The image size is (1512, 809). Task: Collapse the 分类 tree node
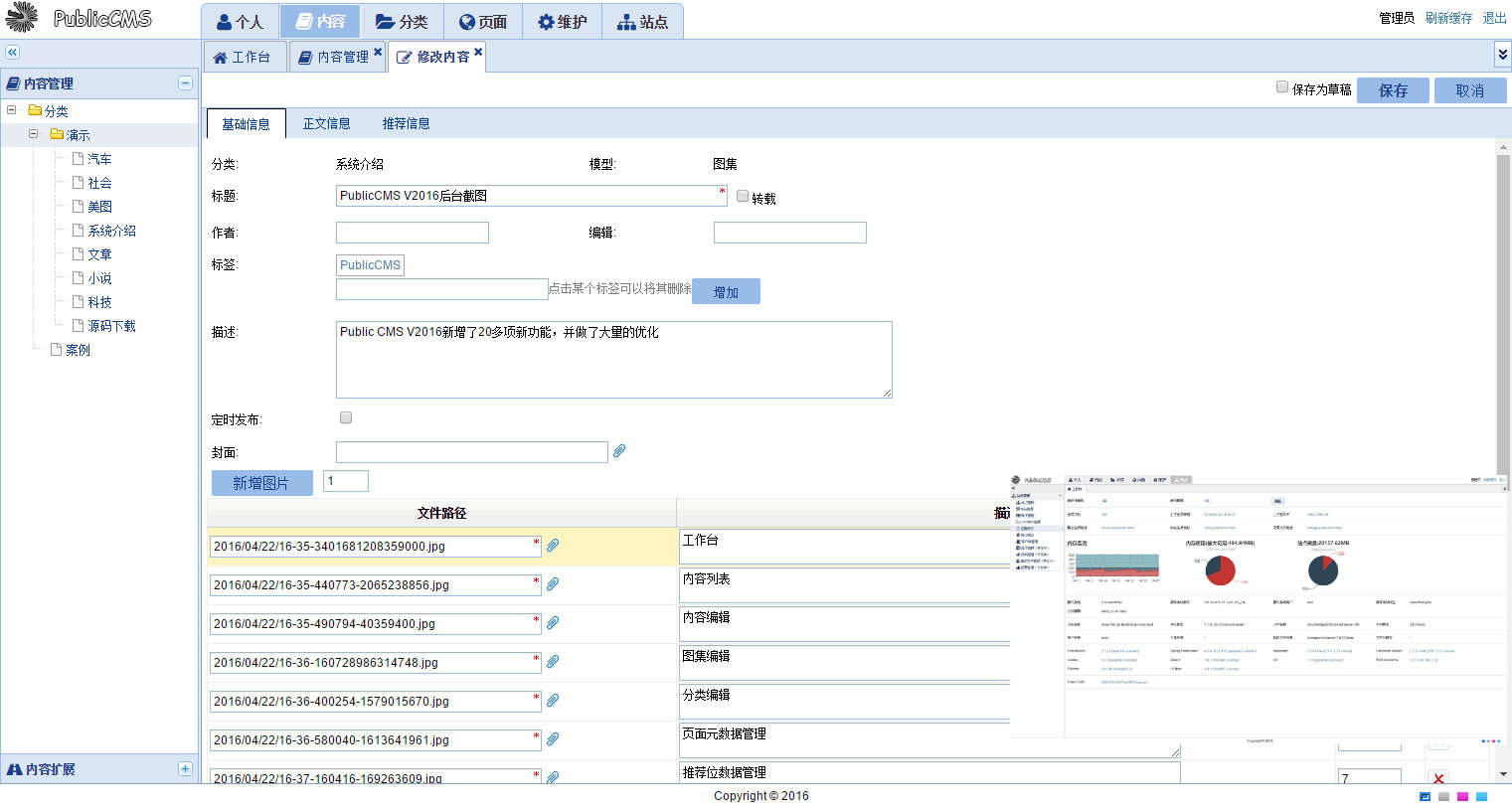tap(12, 110)
